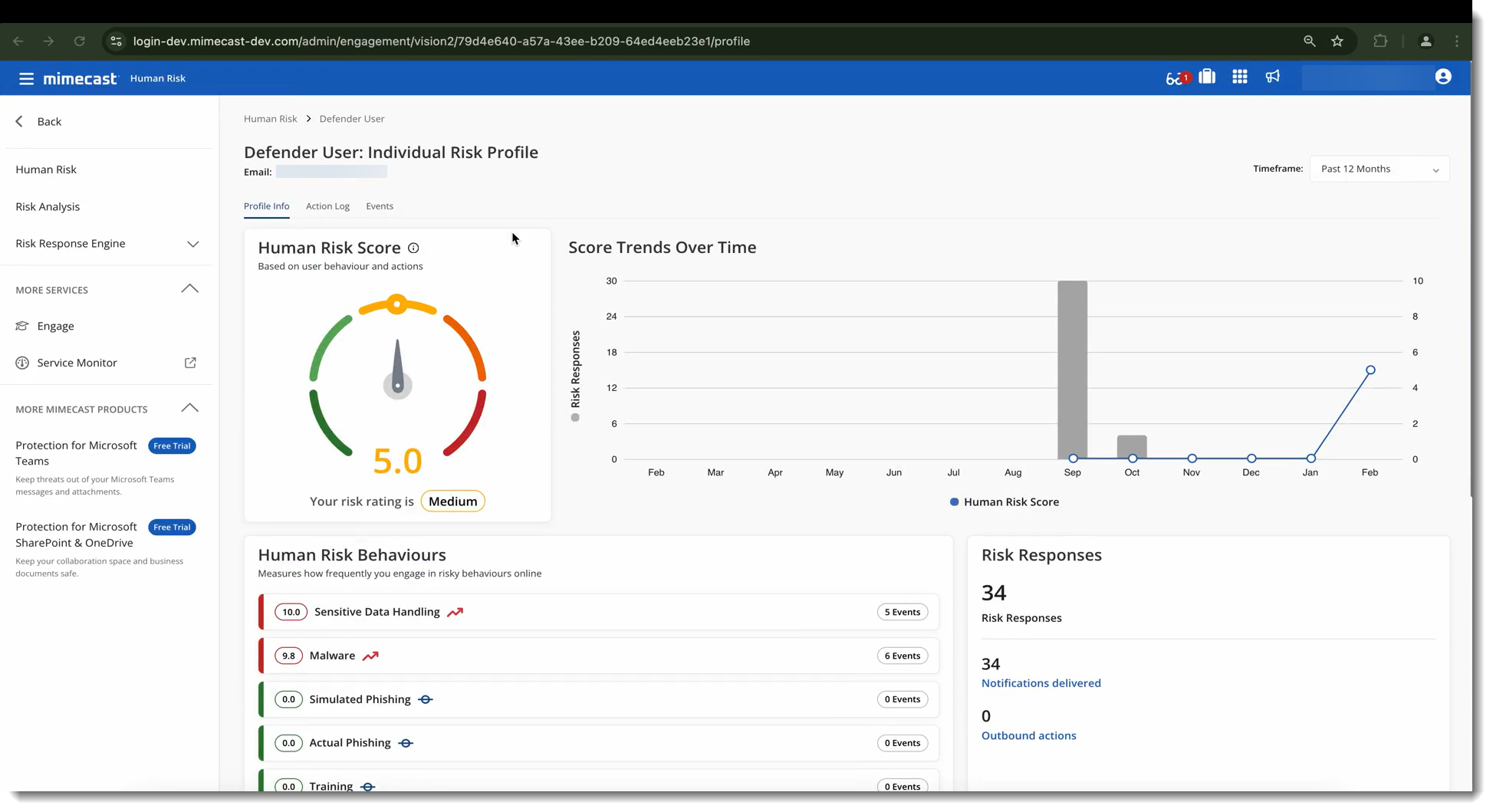The width and height of the screenshot is (1493, 812).
Task: Collapse the More Services section
Action: (x=189, y=290)
